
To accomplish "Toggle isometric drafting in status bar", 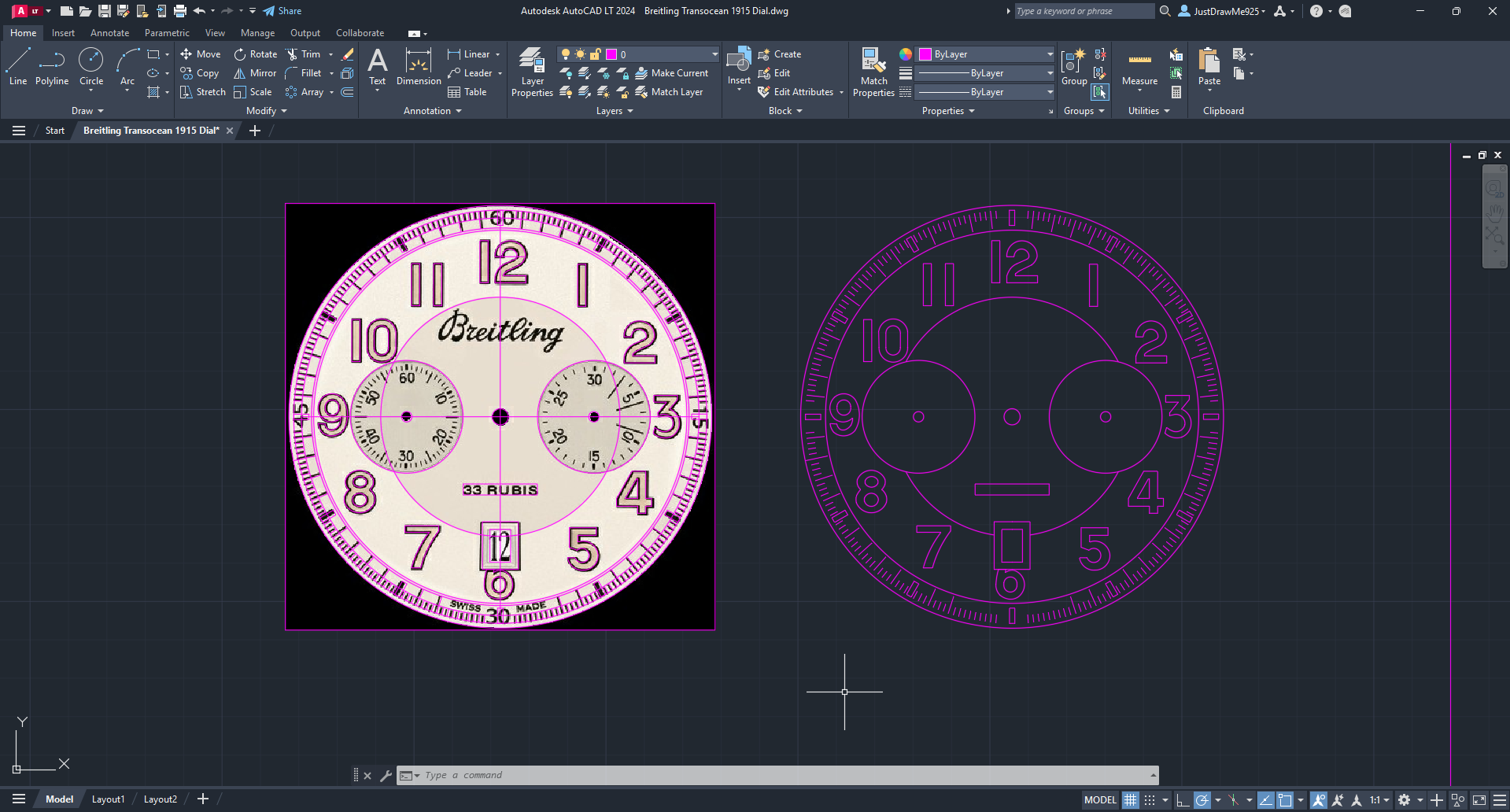I will coord(1234,800).
